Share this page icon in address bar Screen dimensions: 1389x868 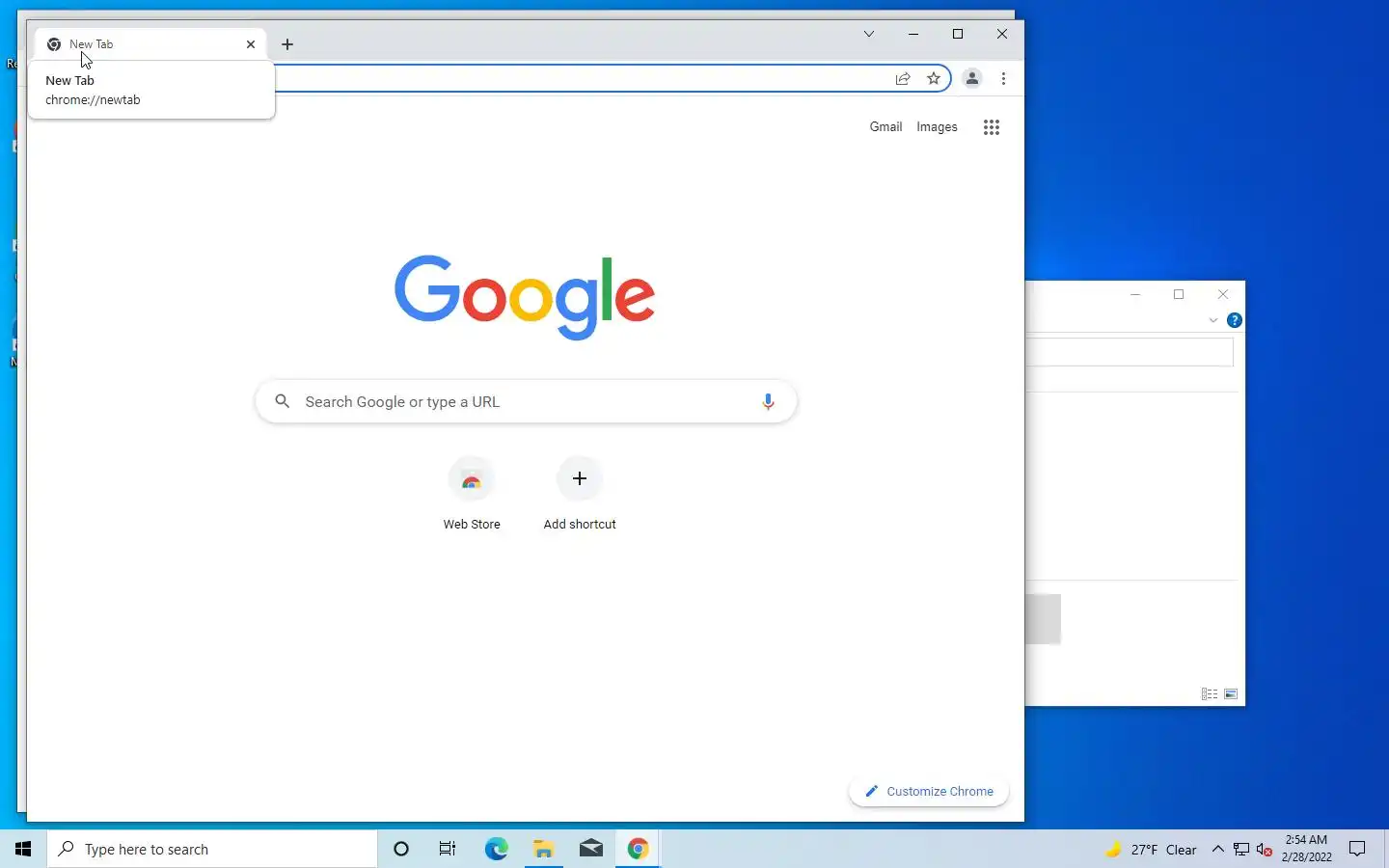903,79
